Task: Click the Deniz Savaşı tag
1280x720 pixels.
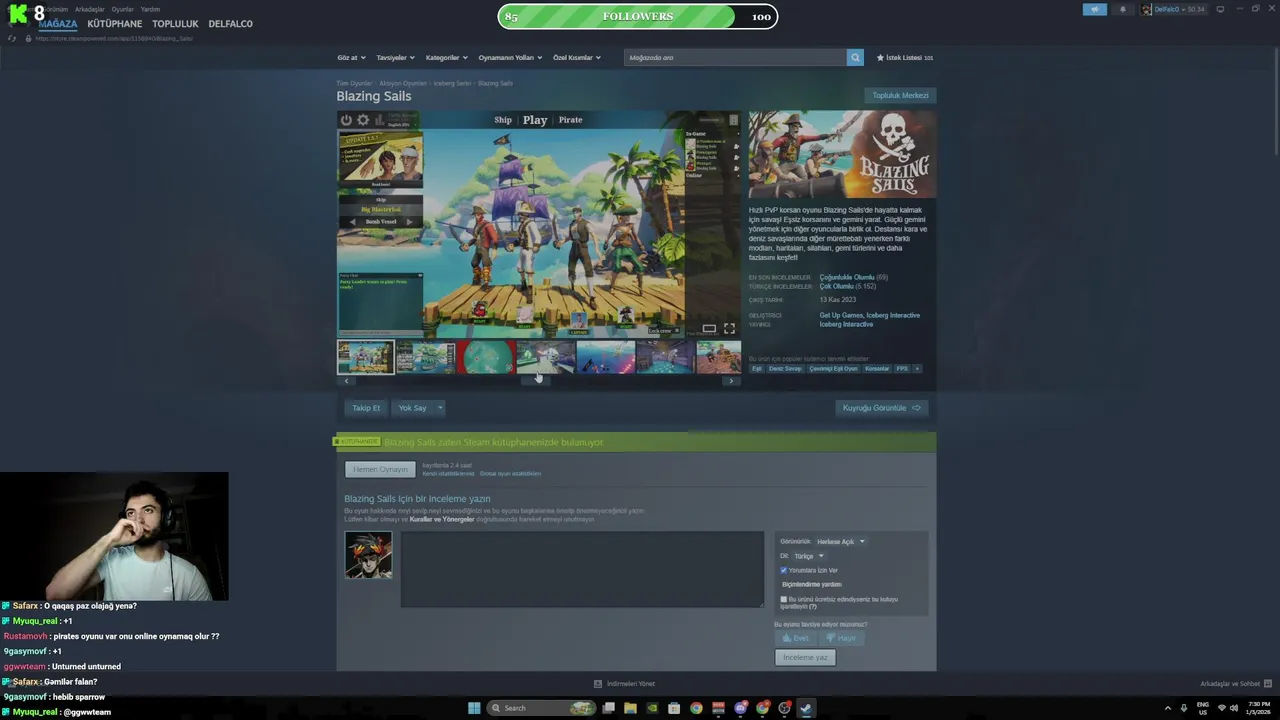Action: point(785,369)
